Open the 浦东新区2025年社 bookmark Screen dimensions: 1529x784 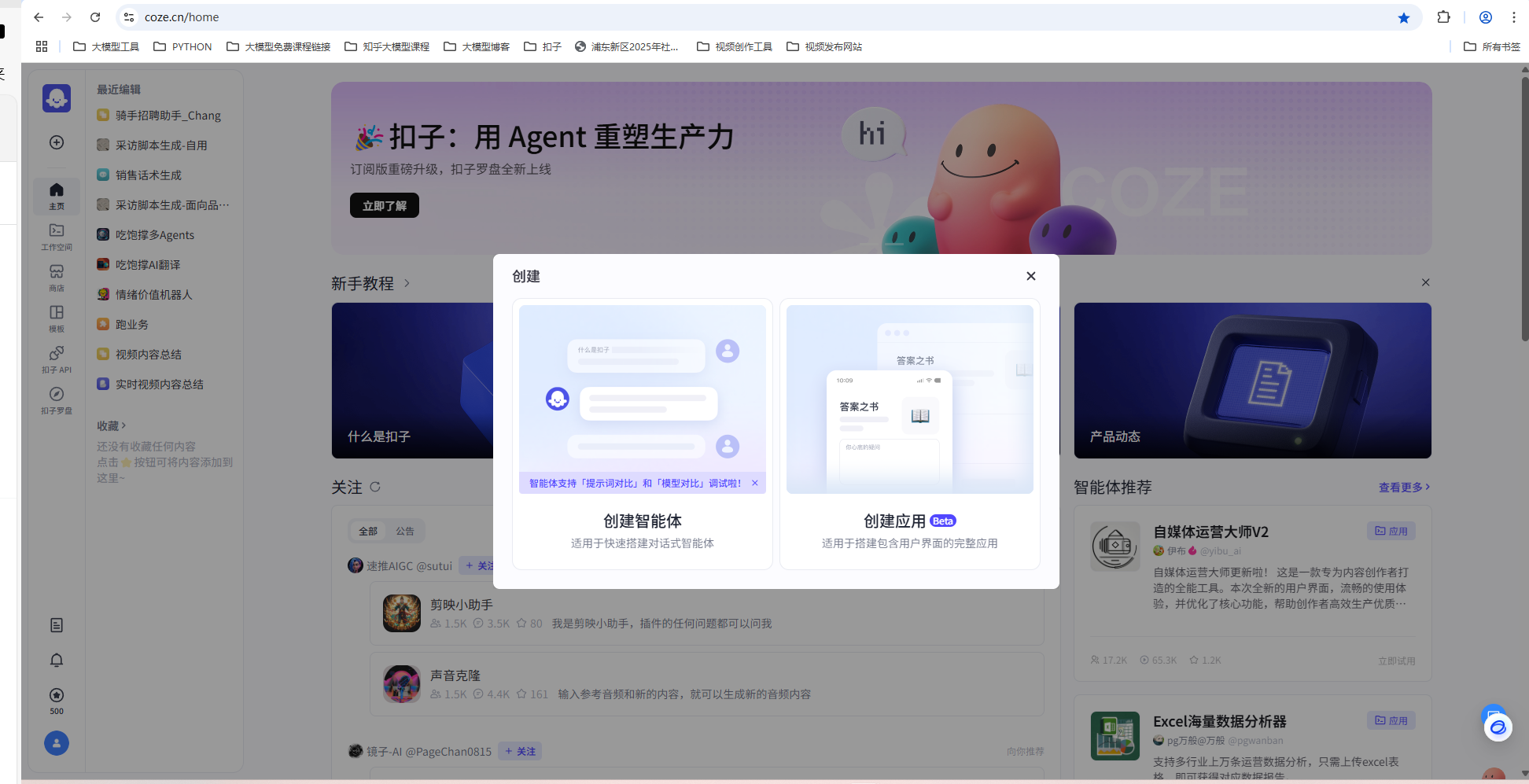click(627, 46)
